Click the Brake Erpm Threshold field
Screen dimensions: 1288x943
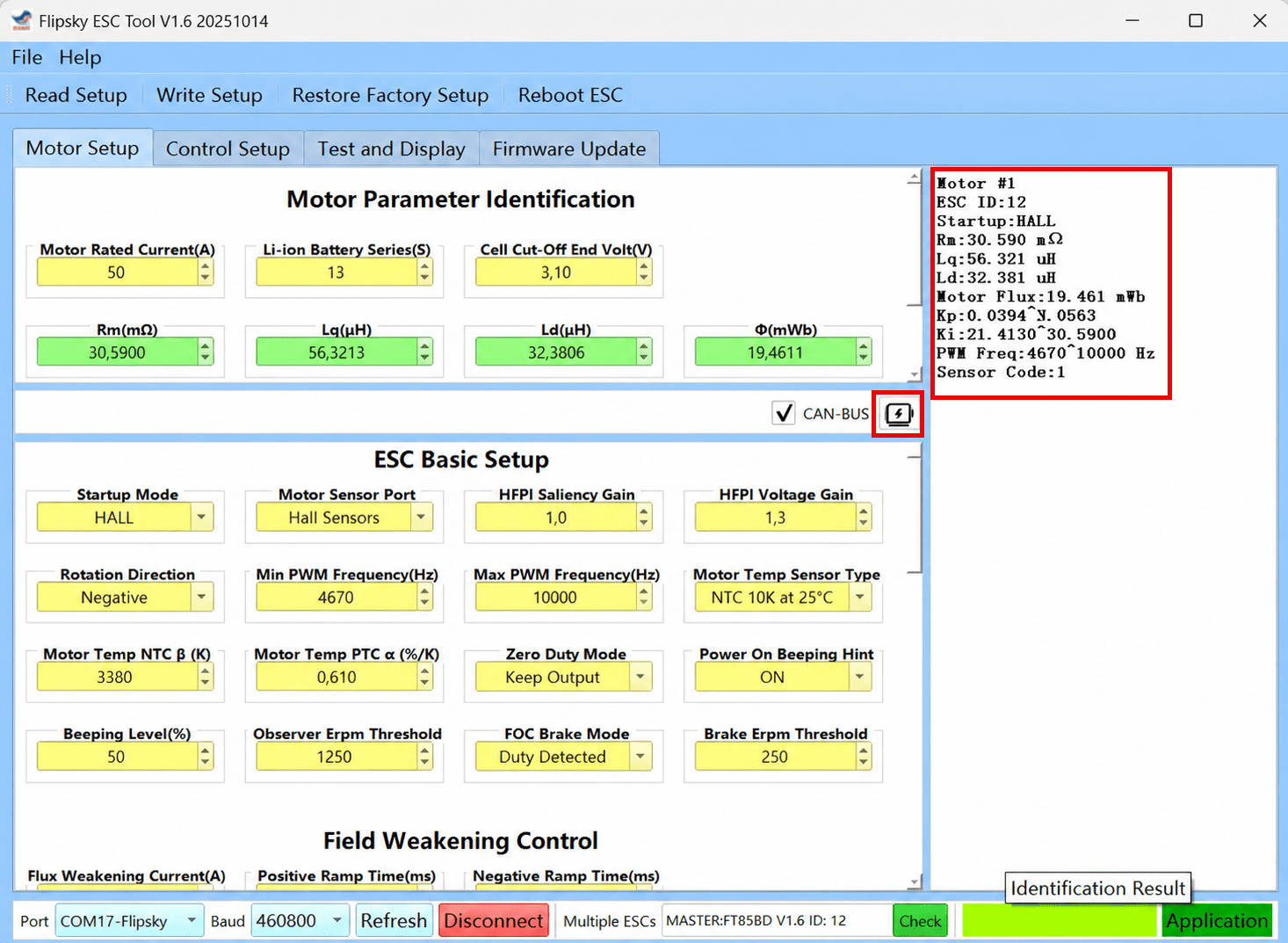click(x=776, y=757)
